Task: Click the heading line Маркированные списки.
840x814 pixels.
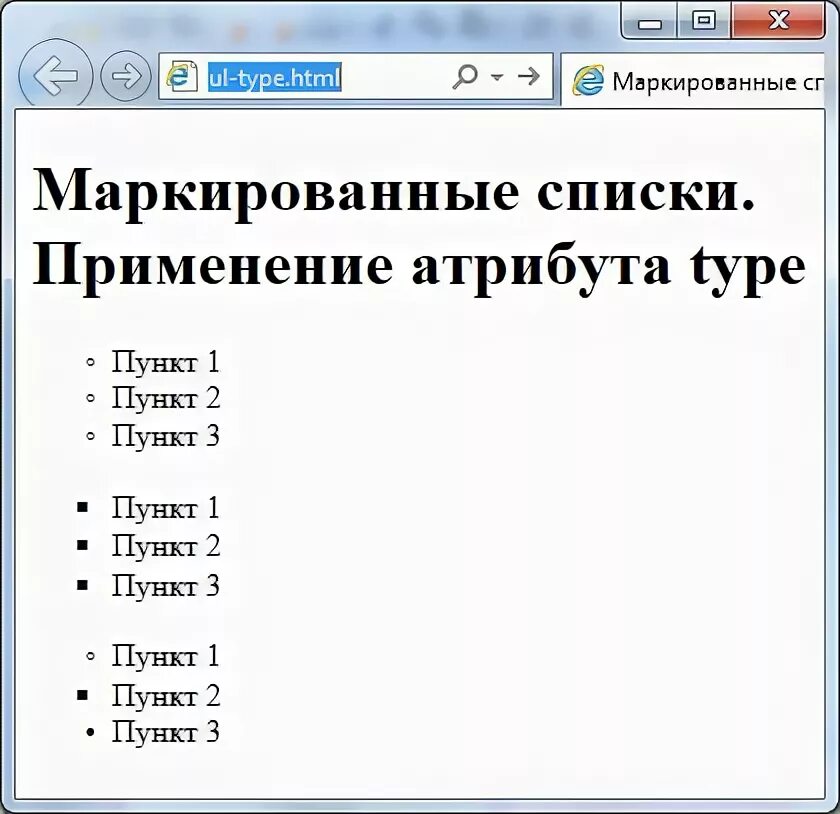Action: [x=394, y=192]
